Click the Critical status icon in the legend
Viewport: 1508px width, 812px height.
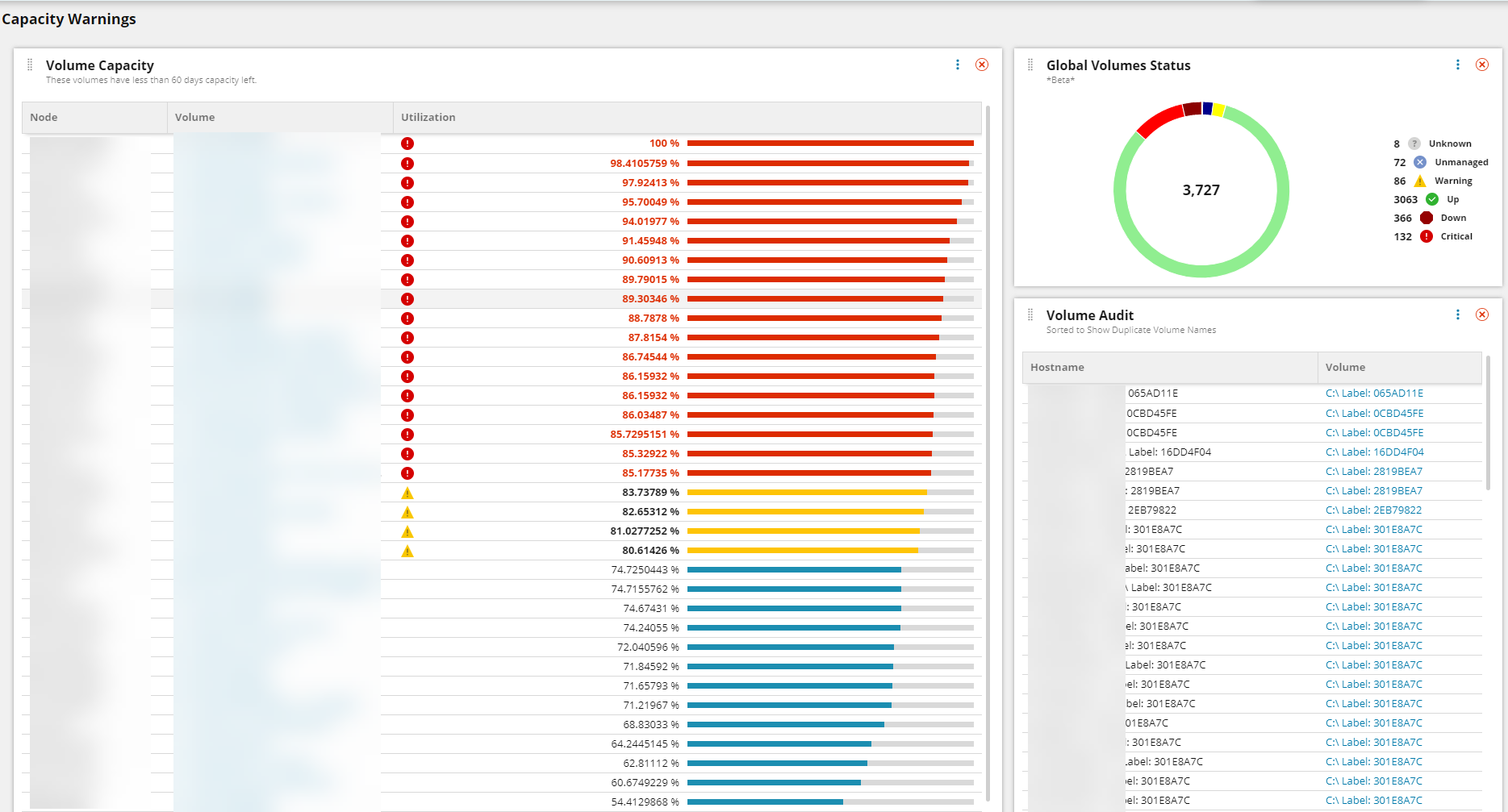(x=1426, y=236)
